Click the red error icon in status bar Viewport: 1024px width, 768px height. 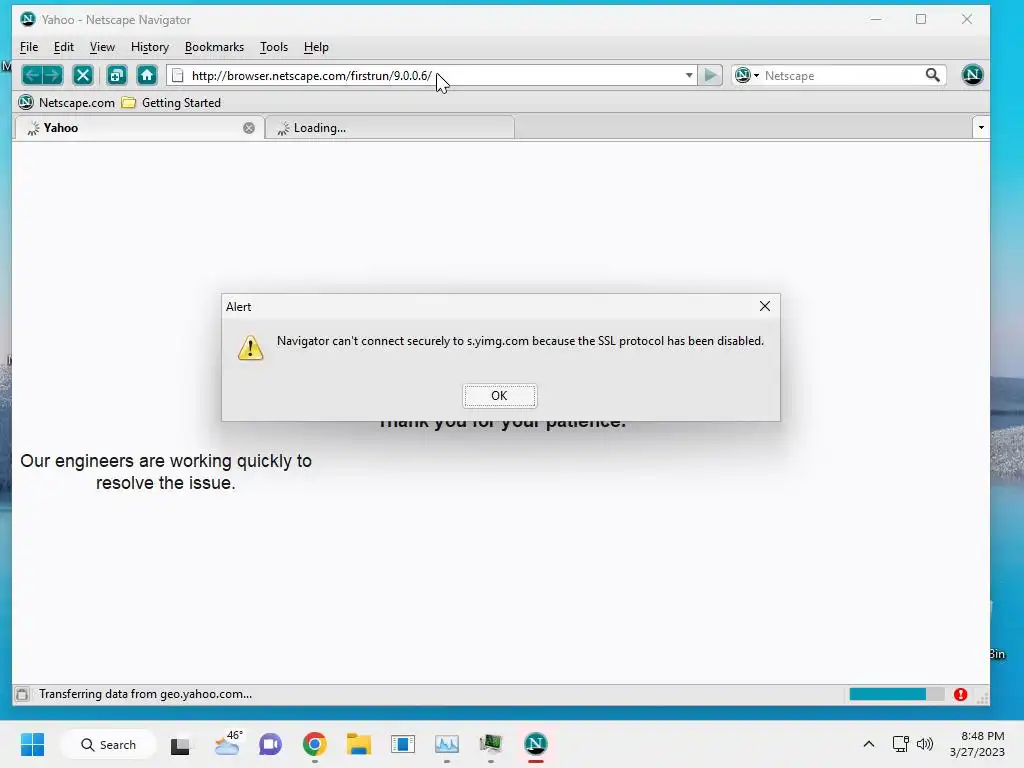(x=960, y=694)
